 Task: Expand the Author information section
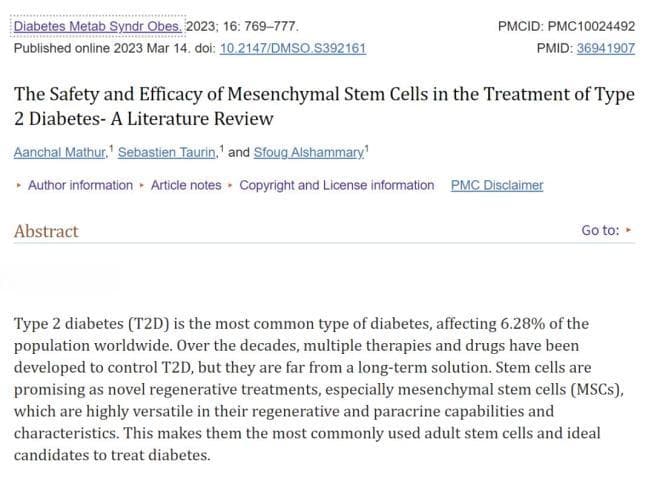[80, 185]
